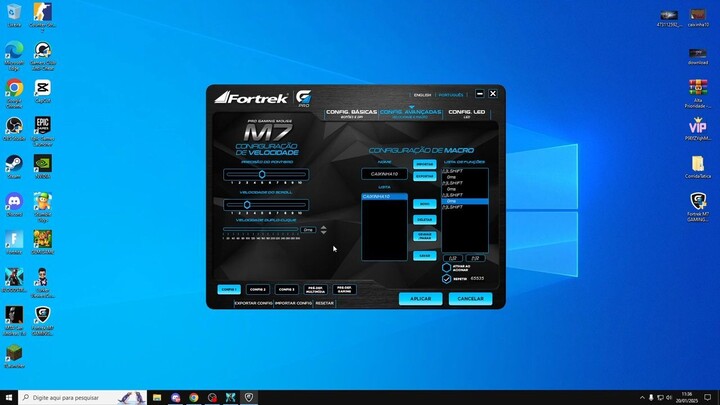Viewport: 720px width, 405px height.
Task: Adjust the pointer precision slider handle
Action: pos(262,174)
